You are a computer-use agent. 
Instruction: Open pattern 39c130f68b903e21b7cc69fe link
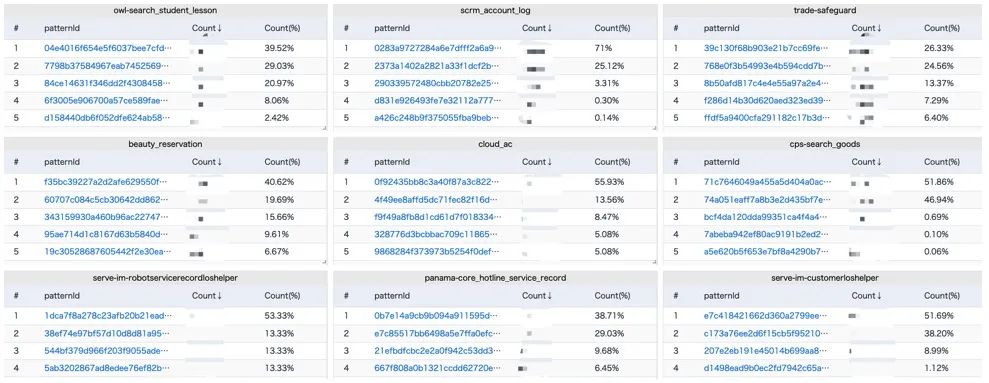768,48
